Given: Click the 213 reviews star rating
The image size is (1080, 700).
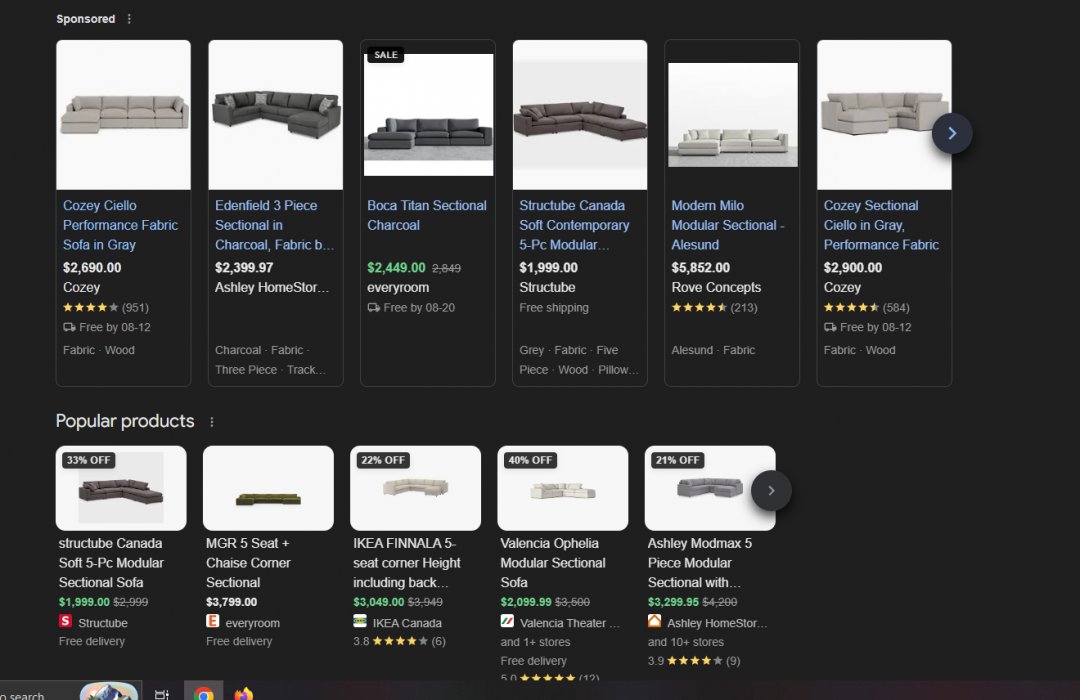Looking at the screenshot, I should pos(714,307).
